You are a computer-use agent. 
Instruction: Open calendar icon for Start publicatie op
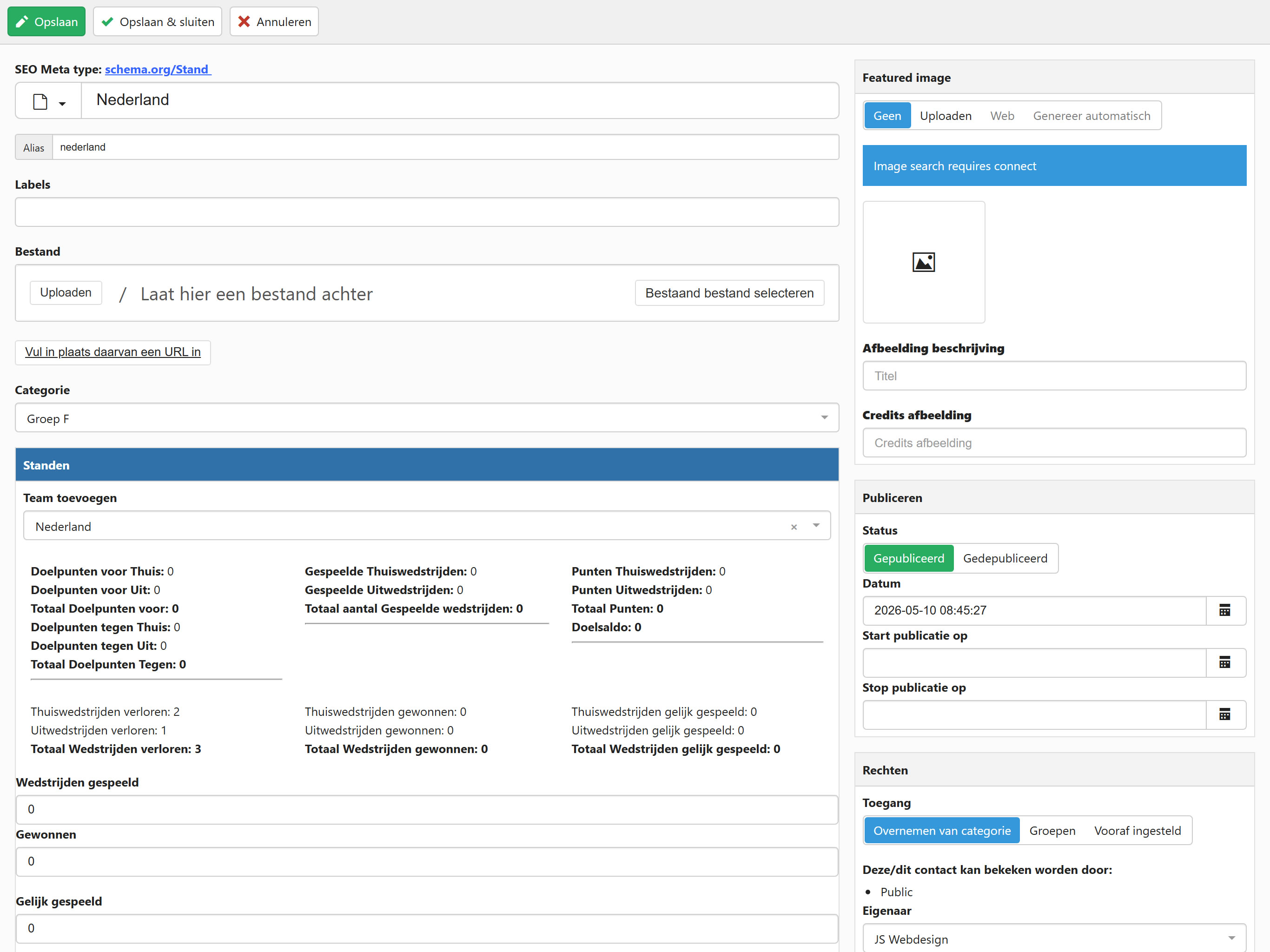(1225, 662)
